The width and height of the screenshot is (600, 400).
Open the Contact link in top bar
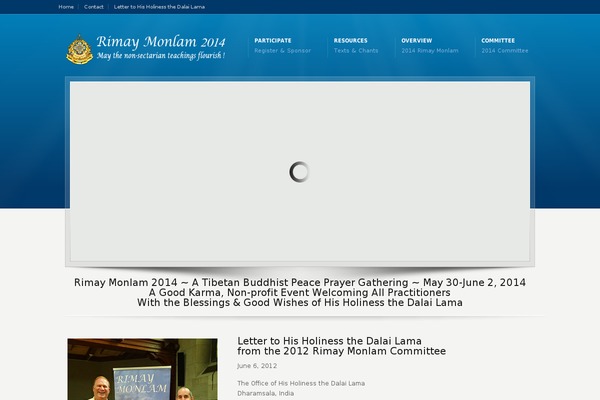(x=94, y=7)
